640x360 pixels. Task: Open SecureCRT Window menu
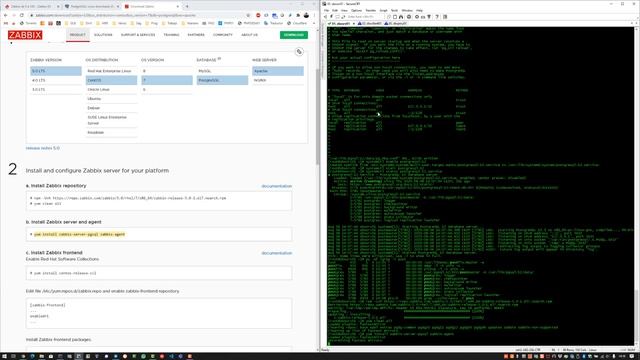407,10
